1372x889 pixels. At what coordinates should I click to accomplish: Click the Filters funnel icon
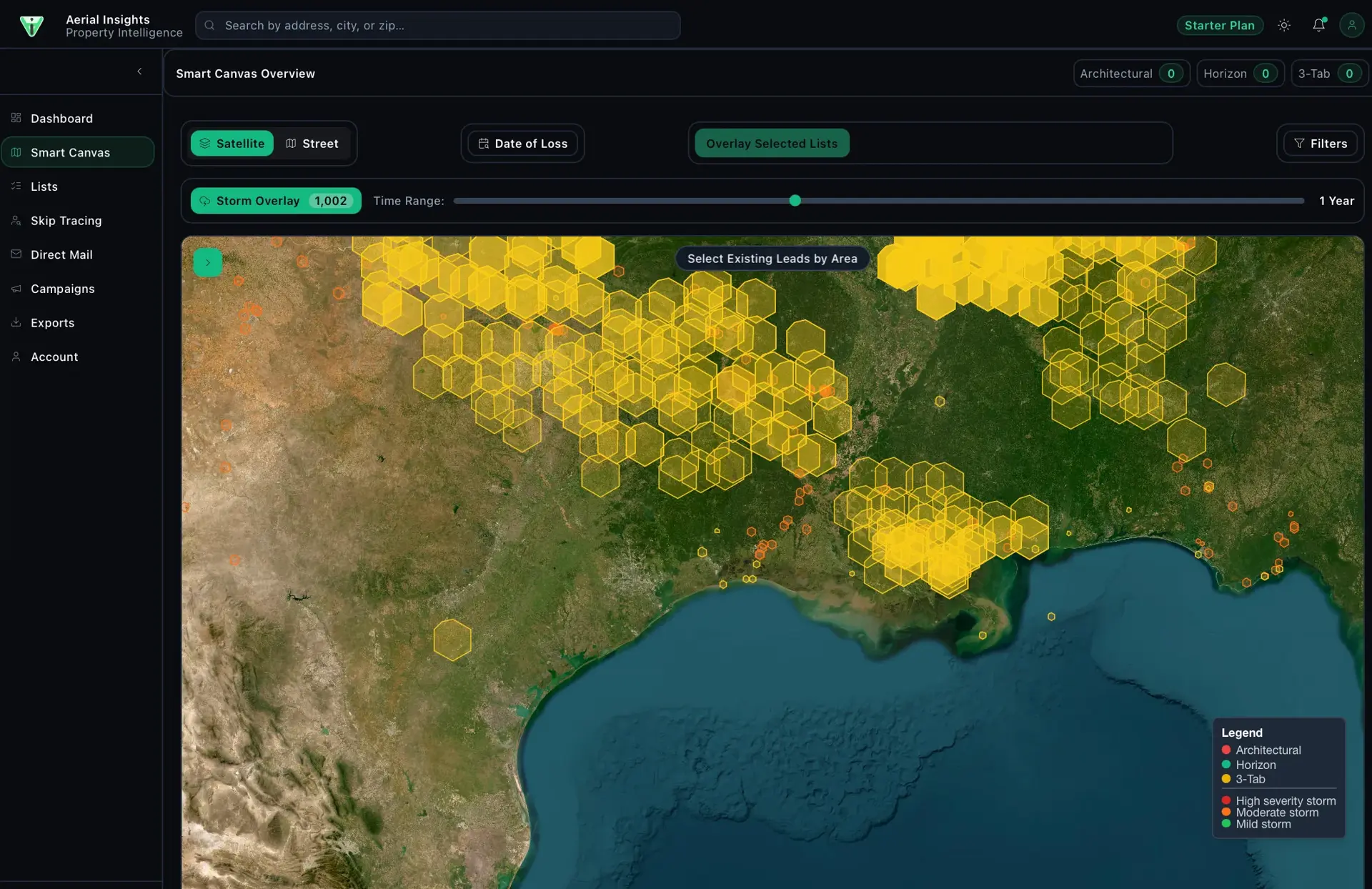click(1299, 143)
